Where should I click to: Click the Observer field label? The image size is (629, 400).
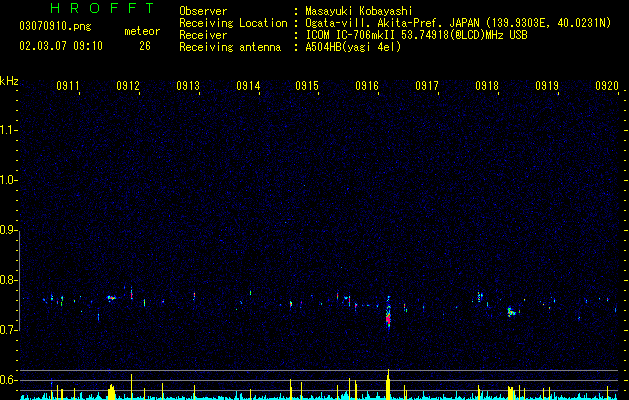(203, 11)
